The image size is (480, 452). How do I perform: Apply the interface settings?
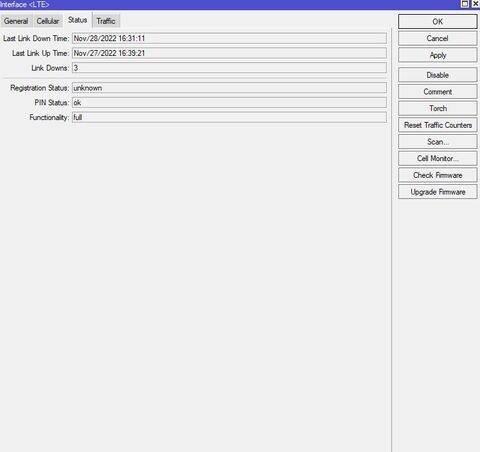437,55
